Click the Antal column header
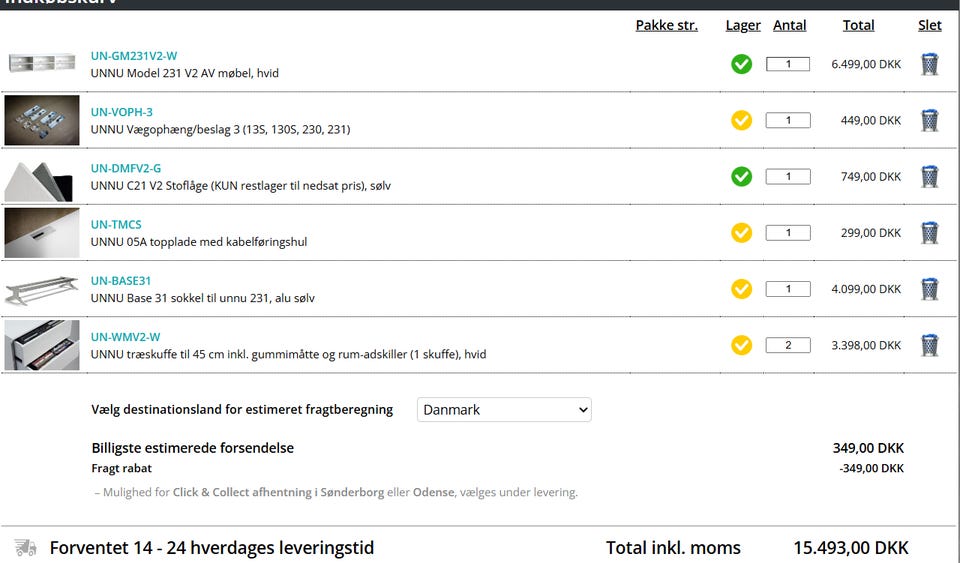The width and height of the screenshot is (960, 563). click(789, 26)
